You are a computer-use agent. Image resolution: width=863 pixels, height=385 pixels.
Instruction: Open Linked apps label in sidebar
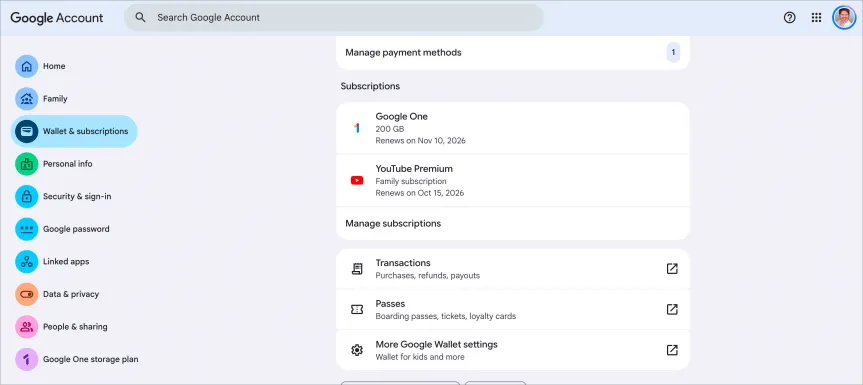66,262
